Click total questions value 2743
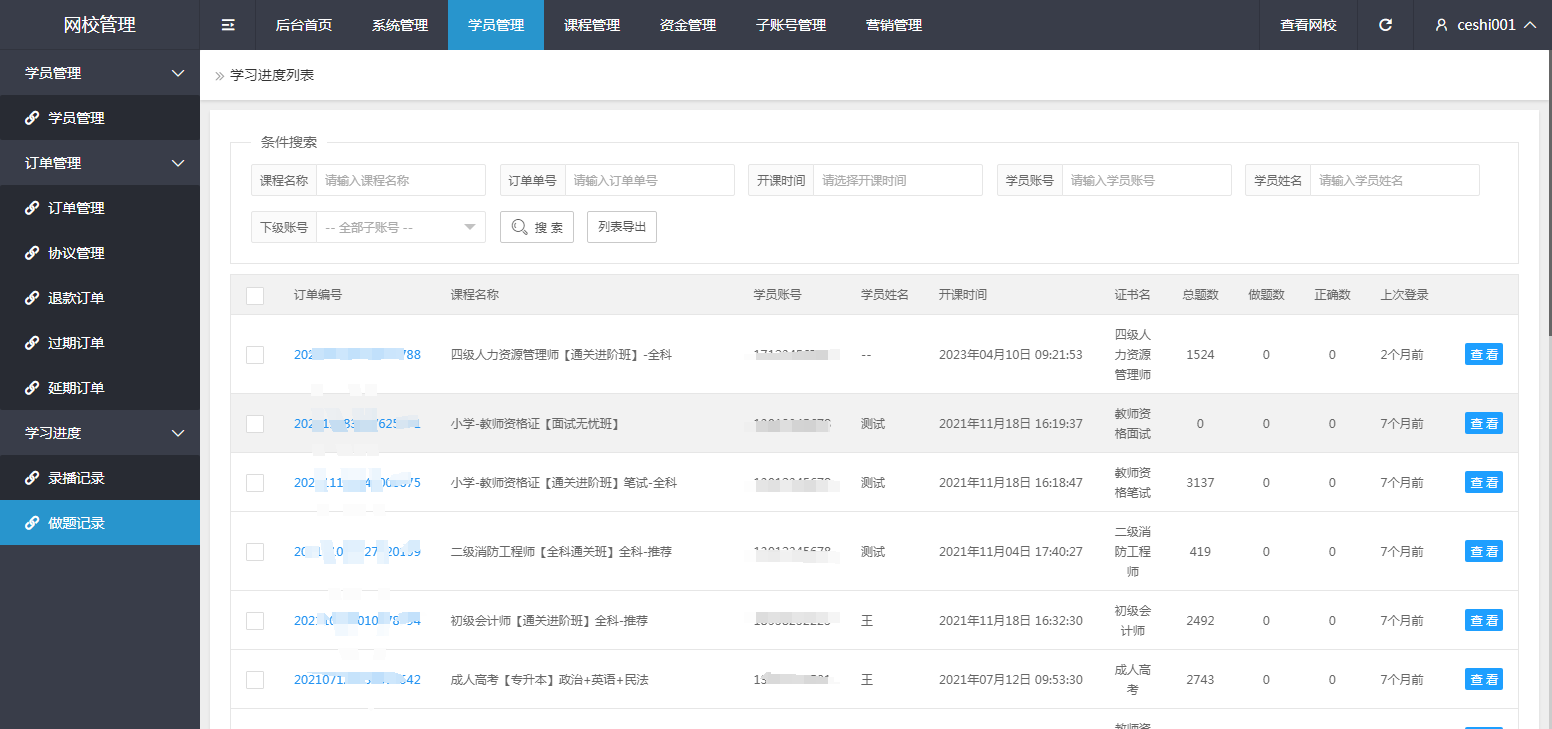 pyautogui.click(x=1200, y=679)
